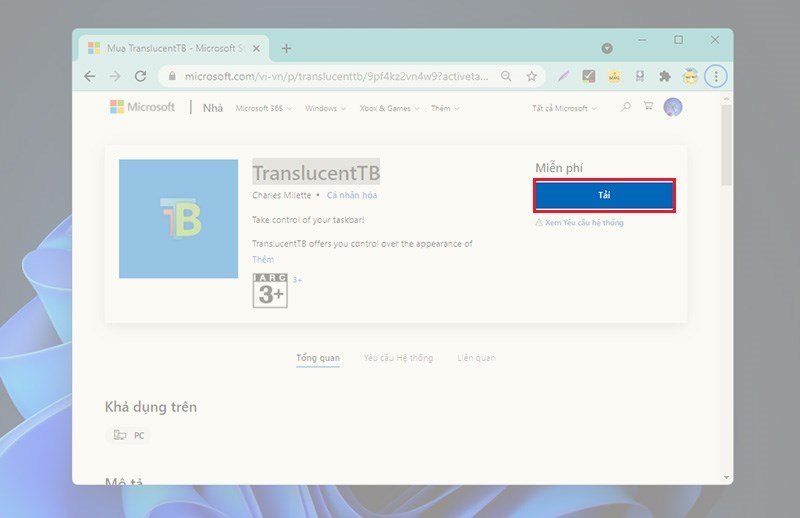
Task: Open the site search magnifier icon
Action: tap(625, 107)
